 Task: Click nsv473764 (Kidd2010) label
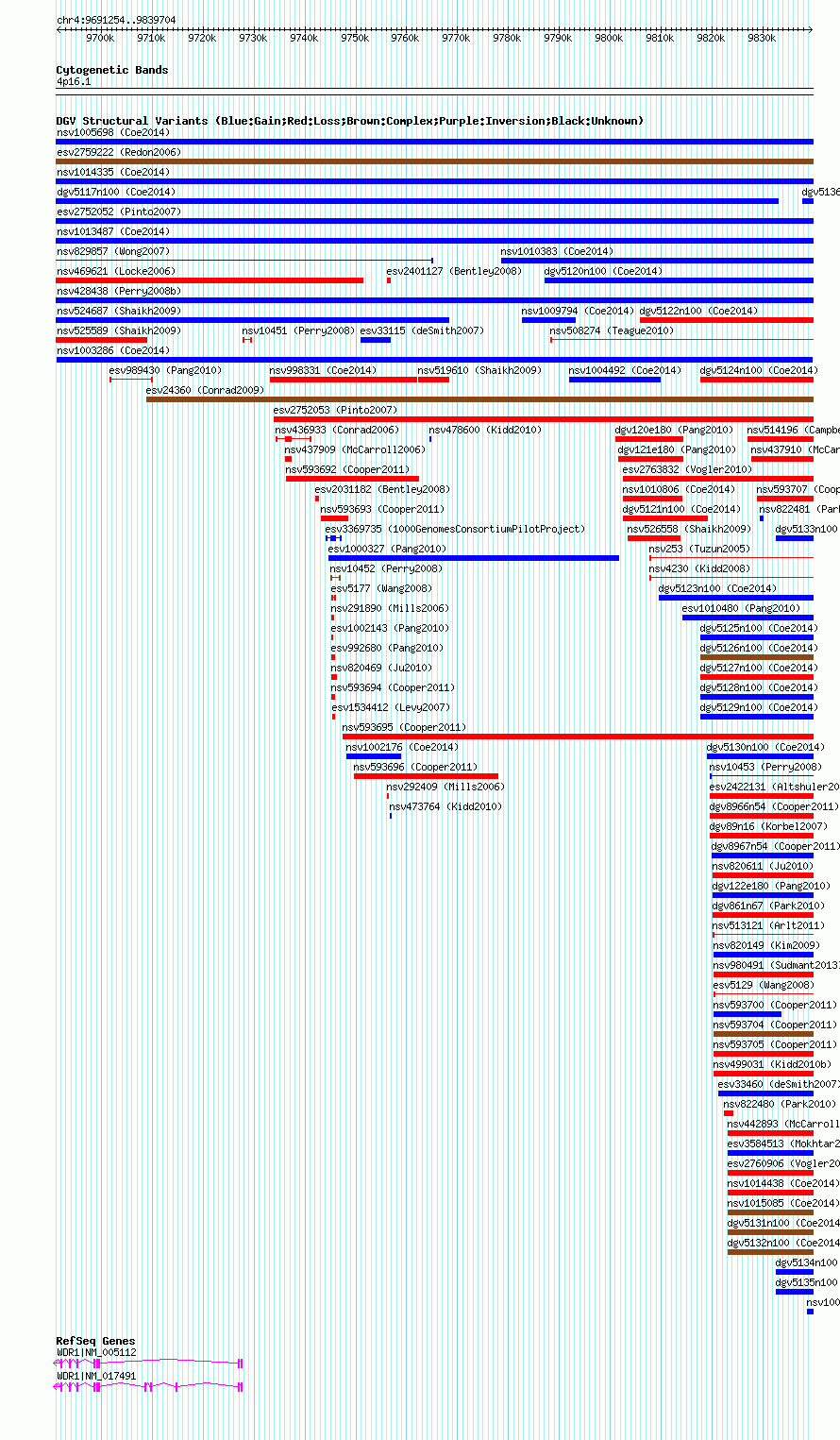point(446,806)
